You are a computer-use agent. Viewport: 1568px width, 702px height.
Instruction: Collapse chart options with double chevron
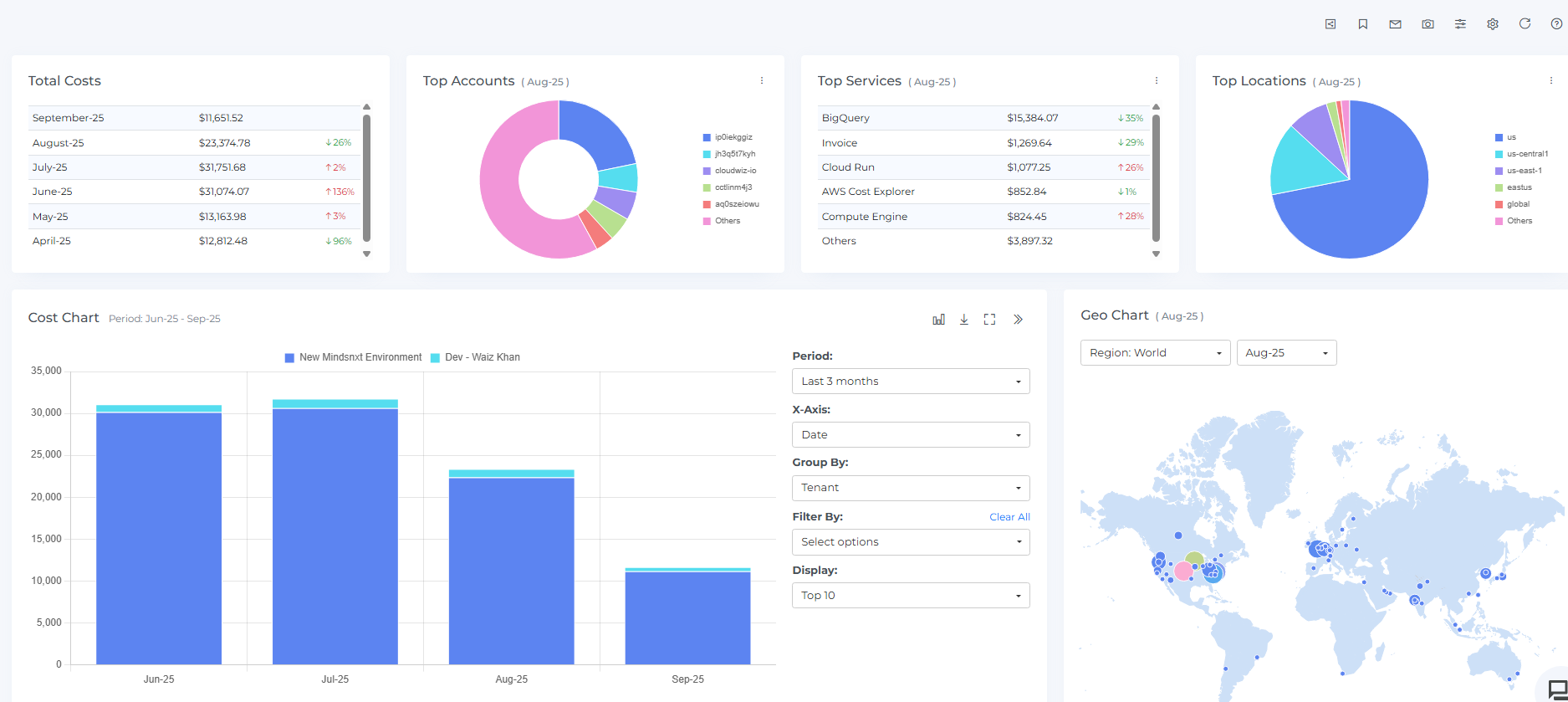(x=1018, y=320)
